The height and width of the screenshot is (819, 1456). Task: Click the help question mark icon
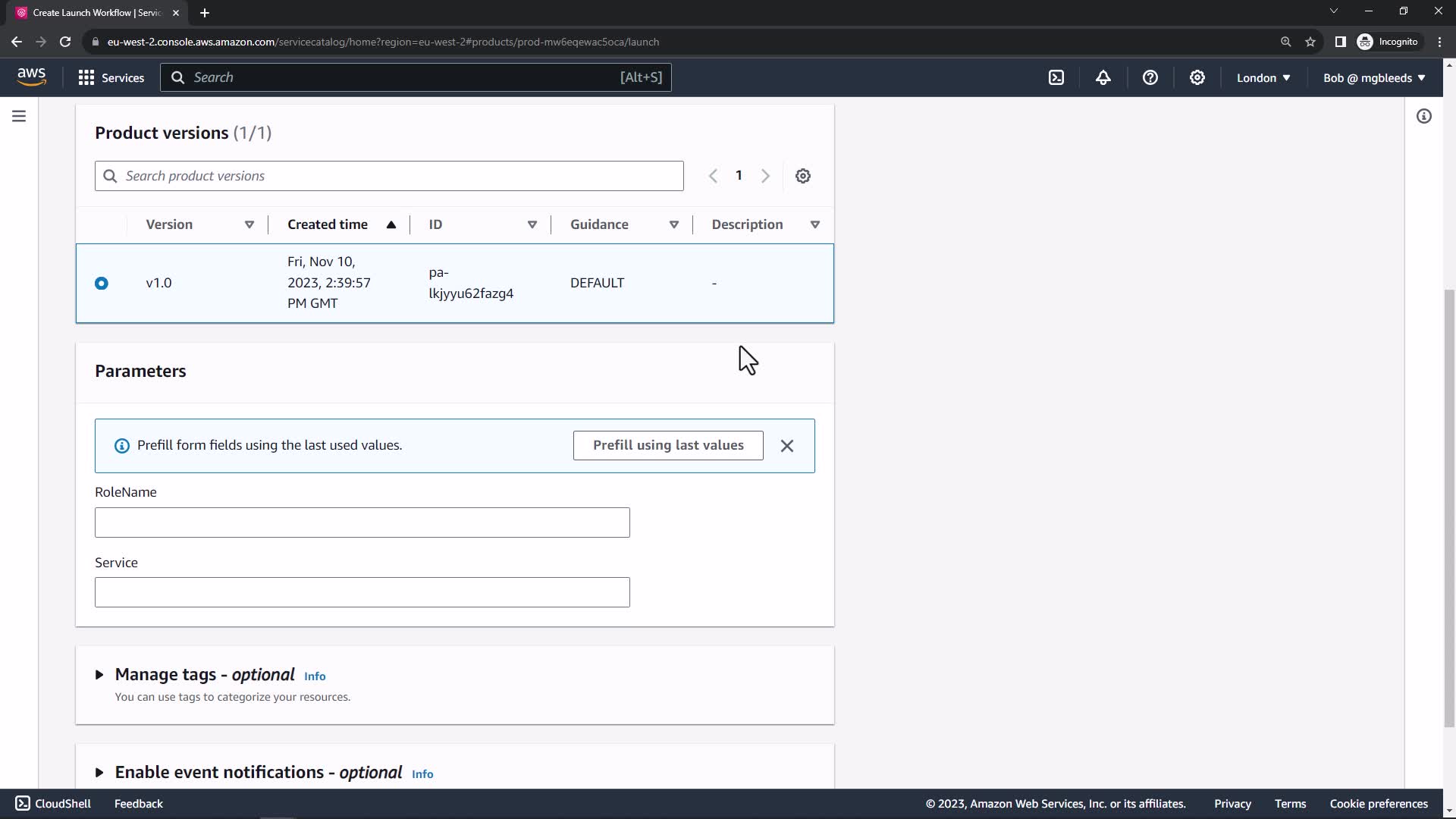pyautogui.click(x=1150, y=78)
